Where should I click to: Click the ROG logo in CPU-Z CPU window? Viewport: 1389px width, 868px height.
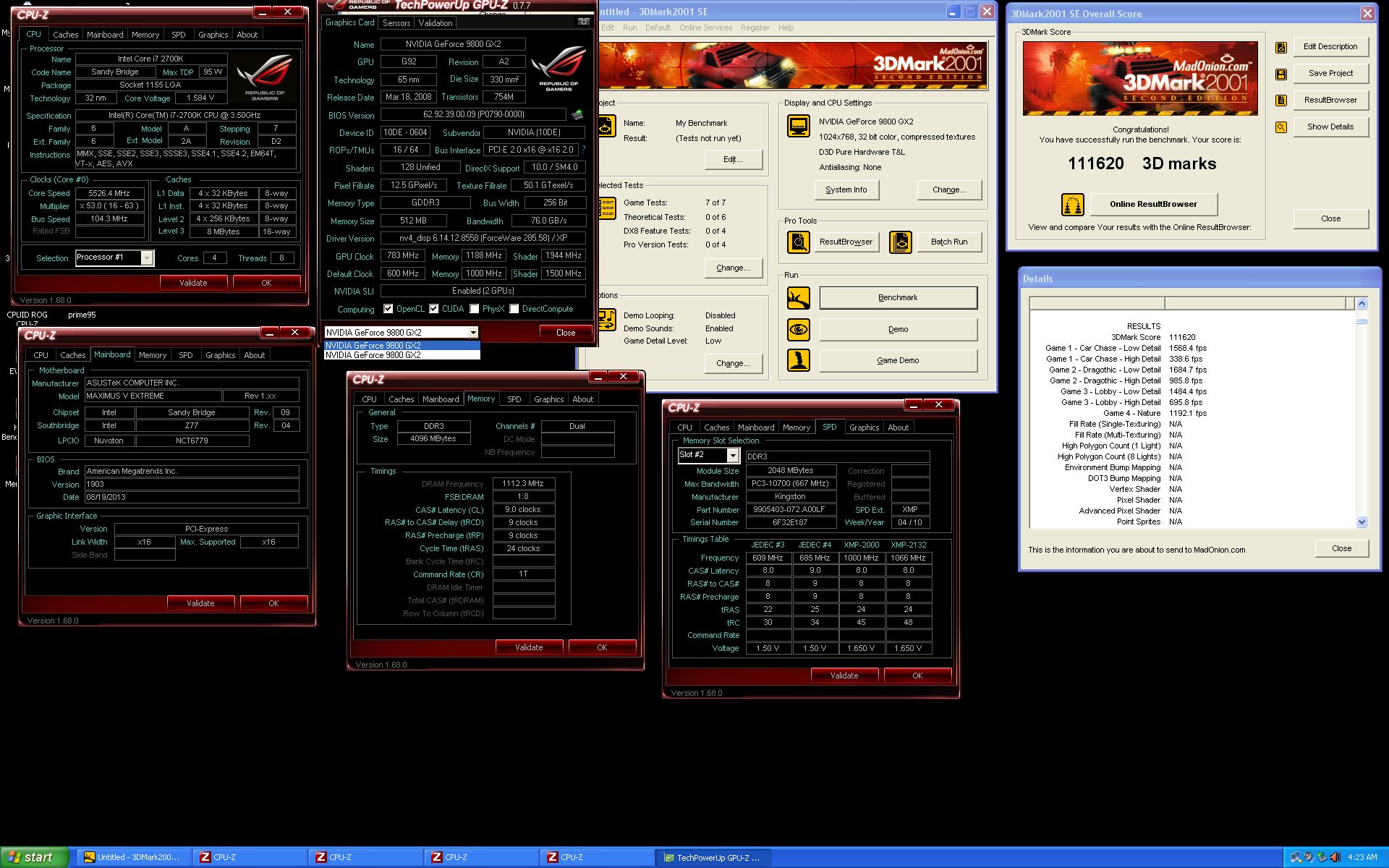point(265,77)
